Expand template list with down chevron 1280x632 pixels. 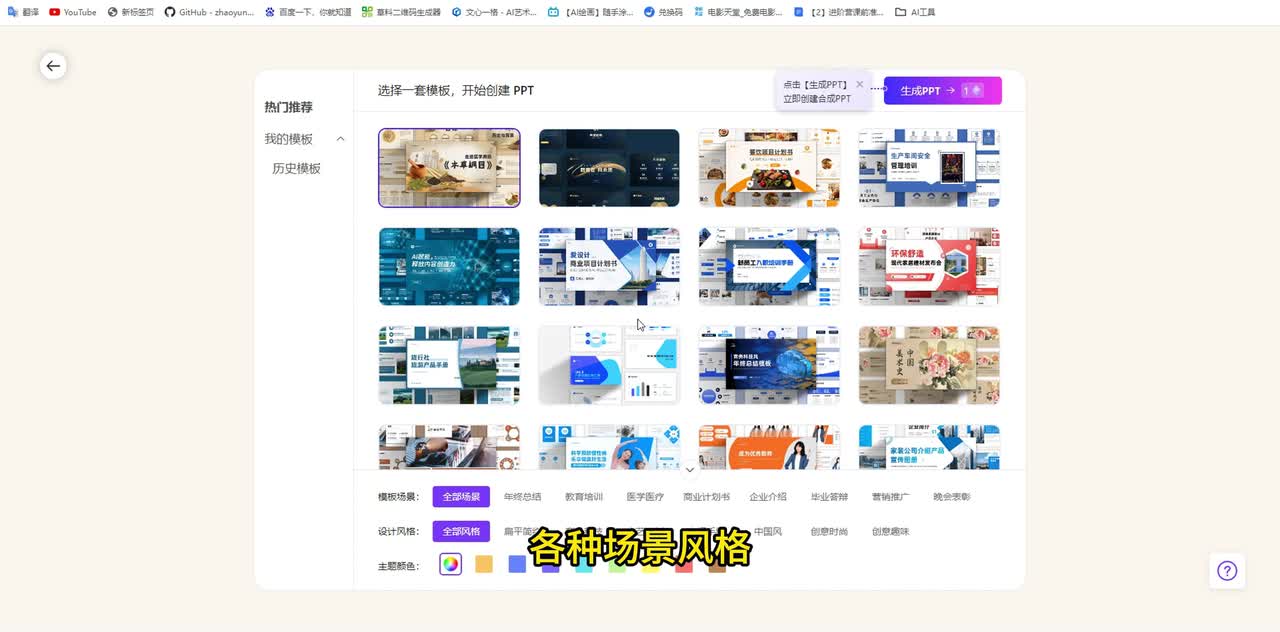click(x=690, y=469)
